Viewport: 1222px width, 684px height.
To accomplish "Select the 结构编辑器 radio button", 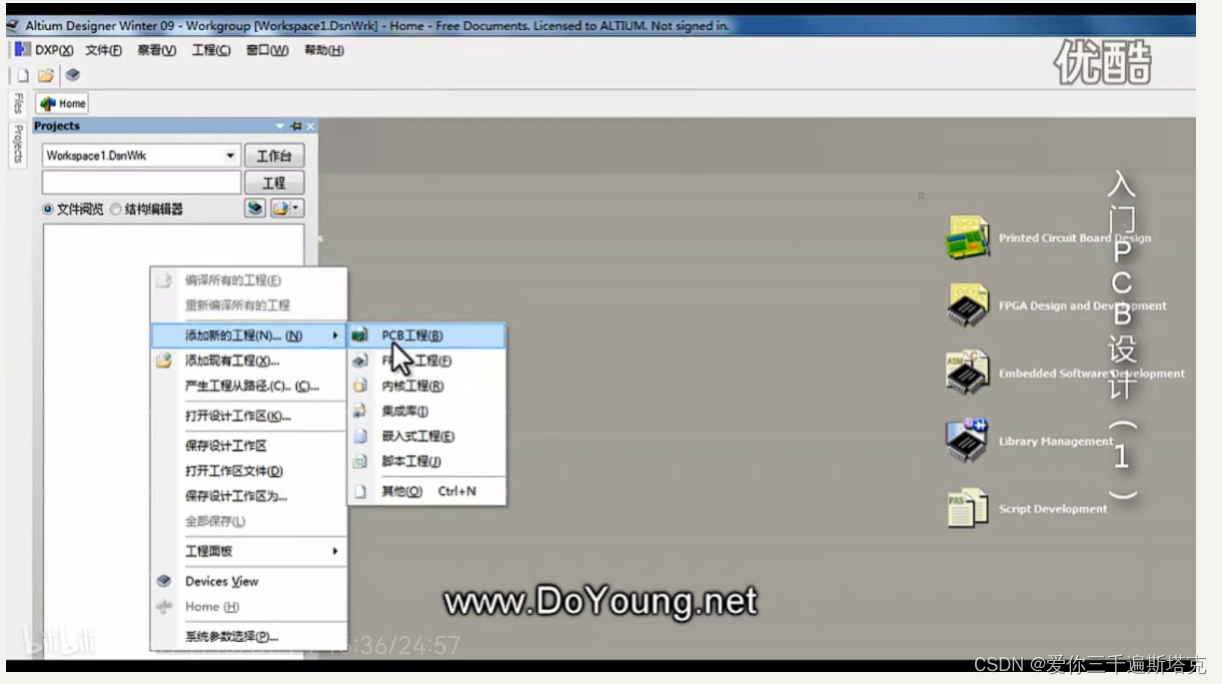I will [x=115, y=209].
